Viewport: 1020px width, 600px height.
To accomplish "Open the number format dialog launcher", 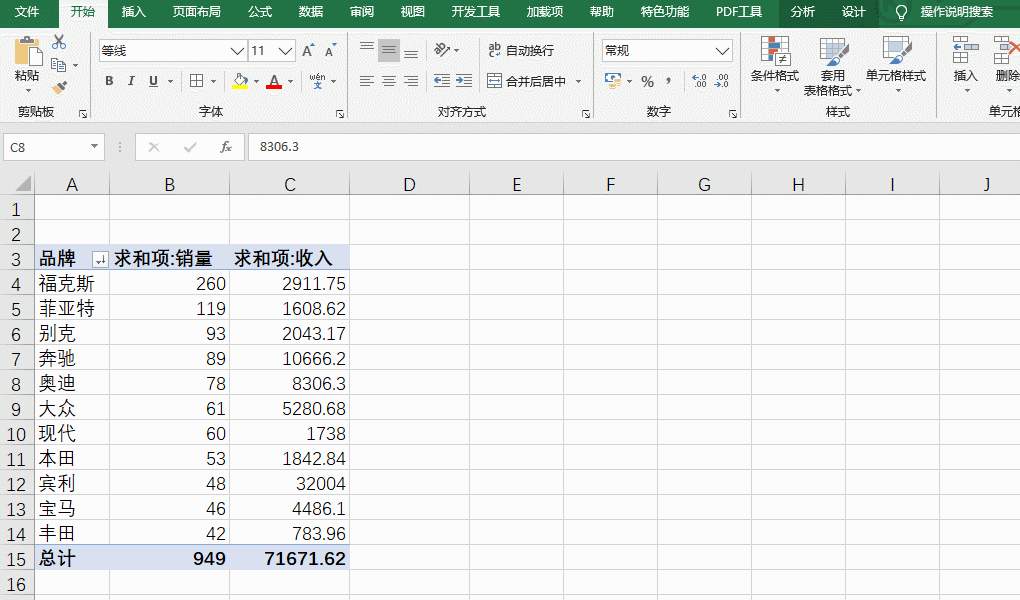I will tap(732, 114).
